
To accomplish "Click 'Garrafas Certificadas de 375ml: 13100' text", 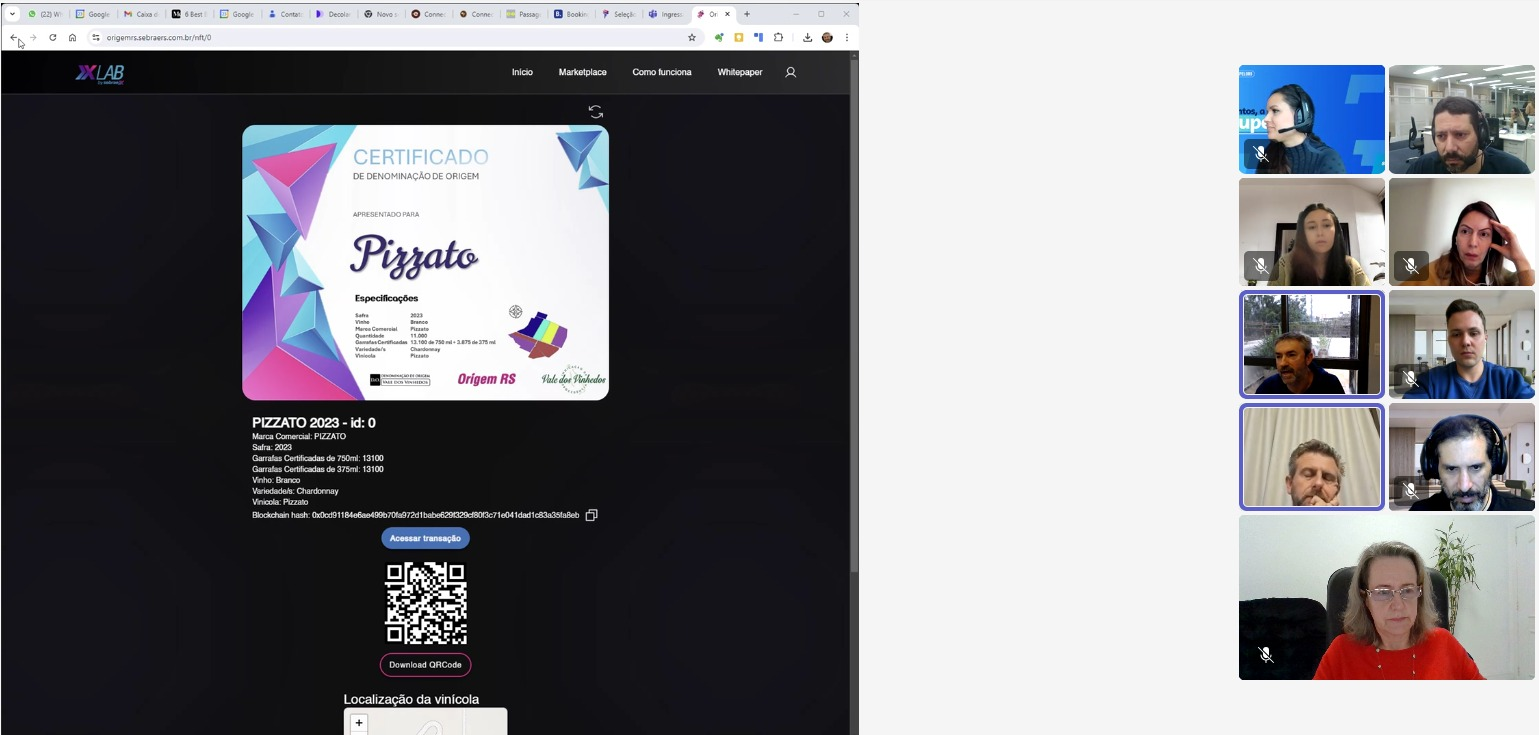I will [x=318, y=469].
